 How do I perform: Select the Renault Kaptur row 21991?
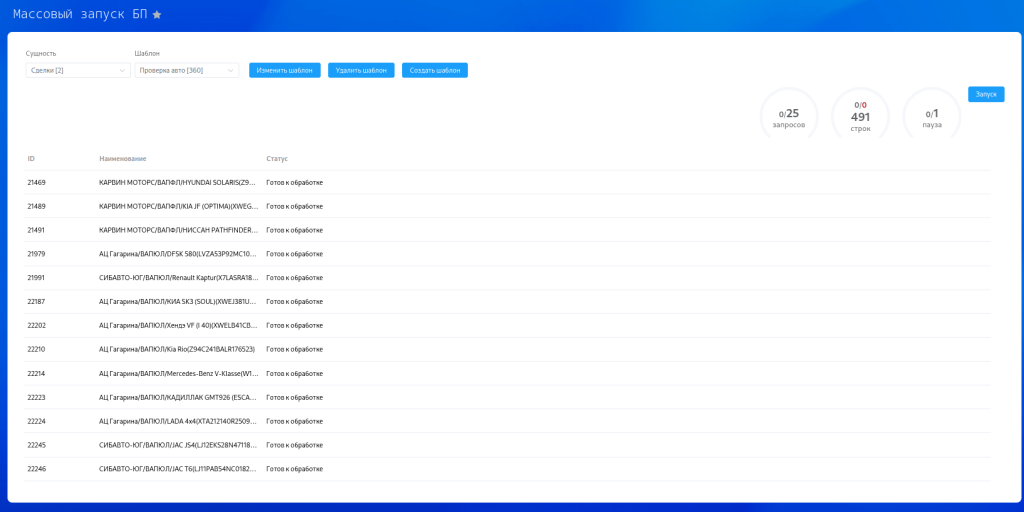[x=507, y=278]
